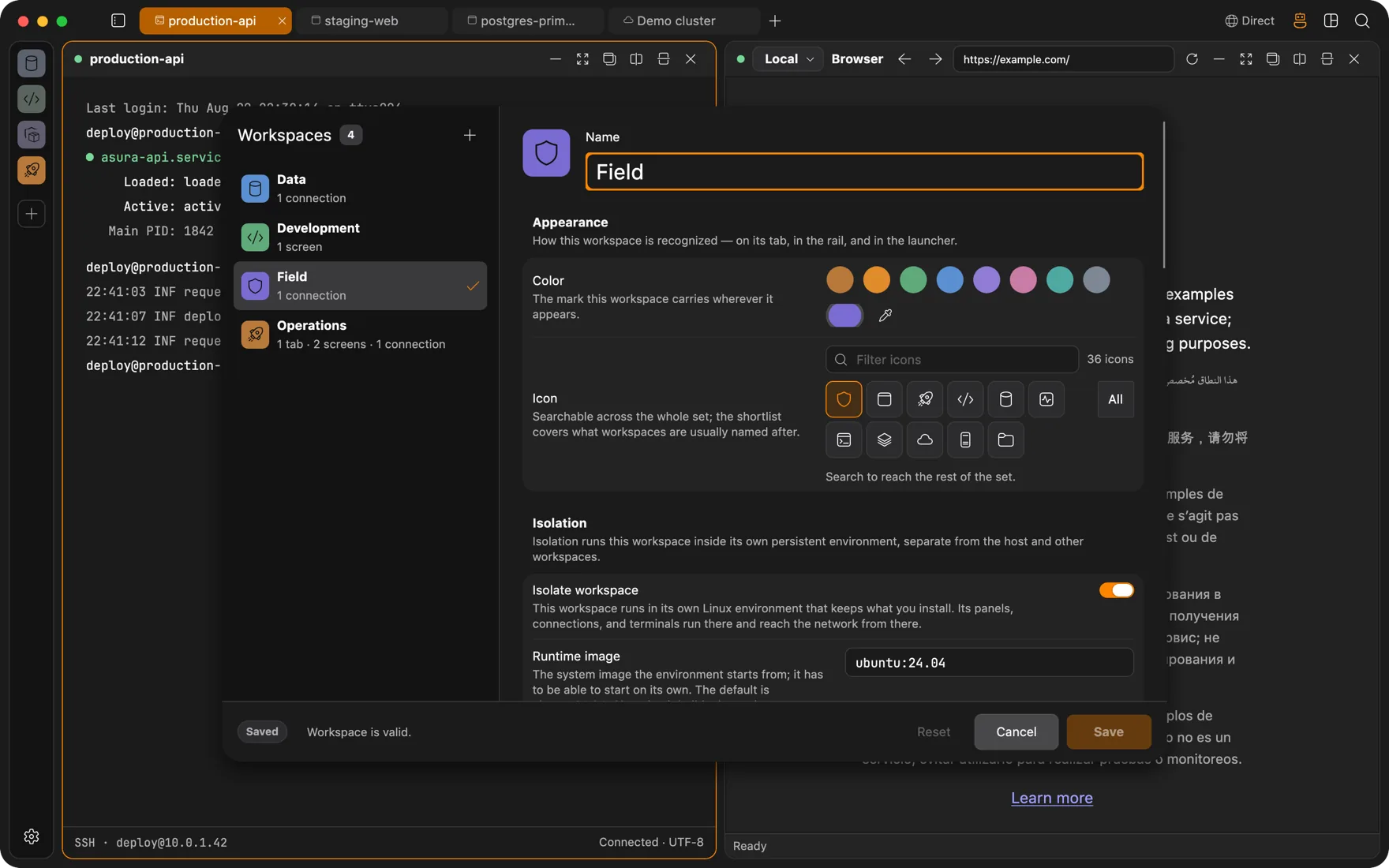Open the Data workspace in the left rail
Viewport: 1389px width, 868px height.
pos(32,63)
